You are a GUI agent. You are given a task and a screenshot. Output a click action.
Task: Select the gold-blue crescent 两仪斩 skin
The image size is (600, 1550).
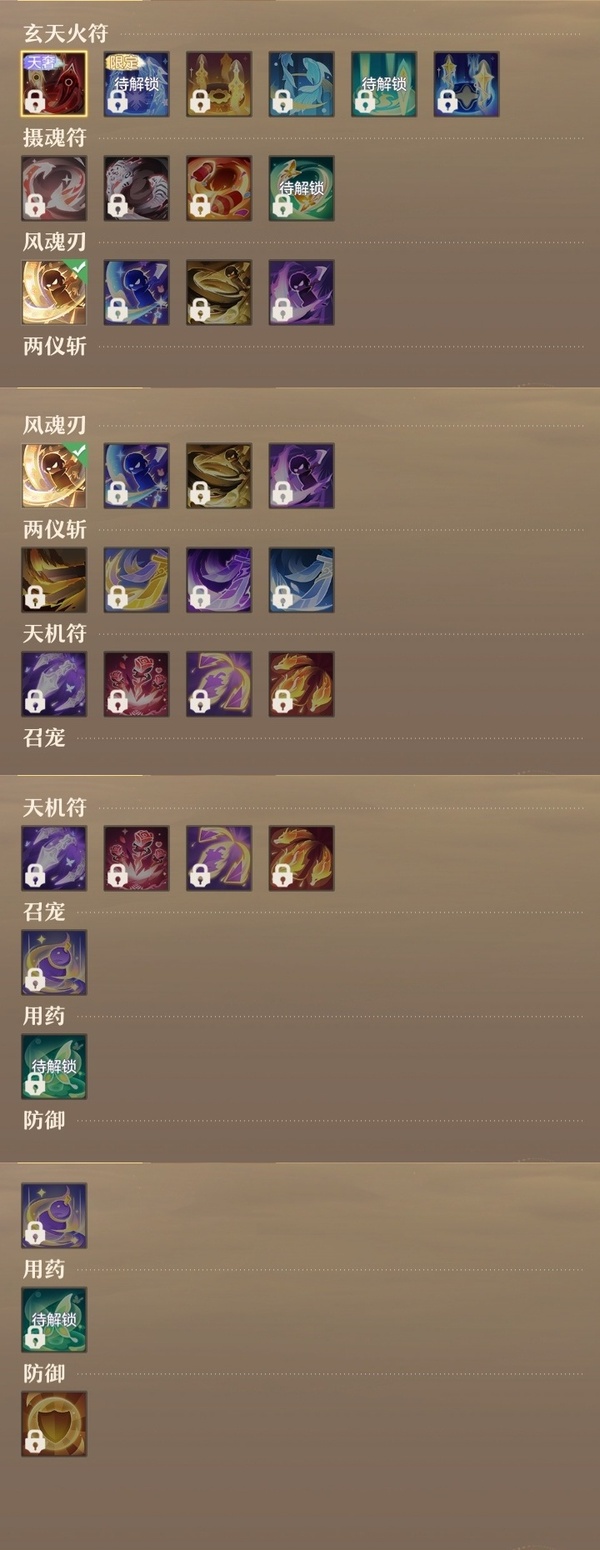point(136,580)
